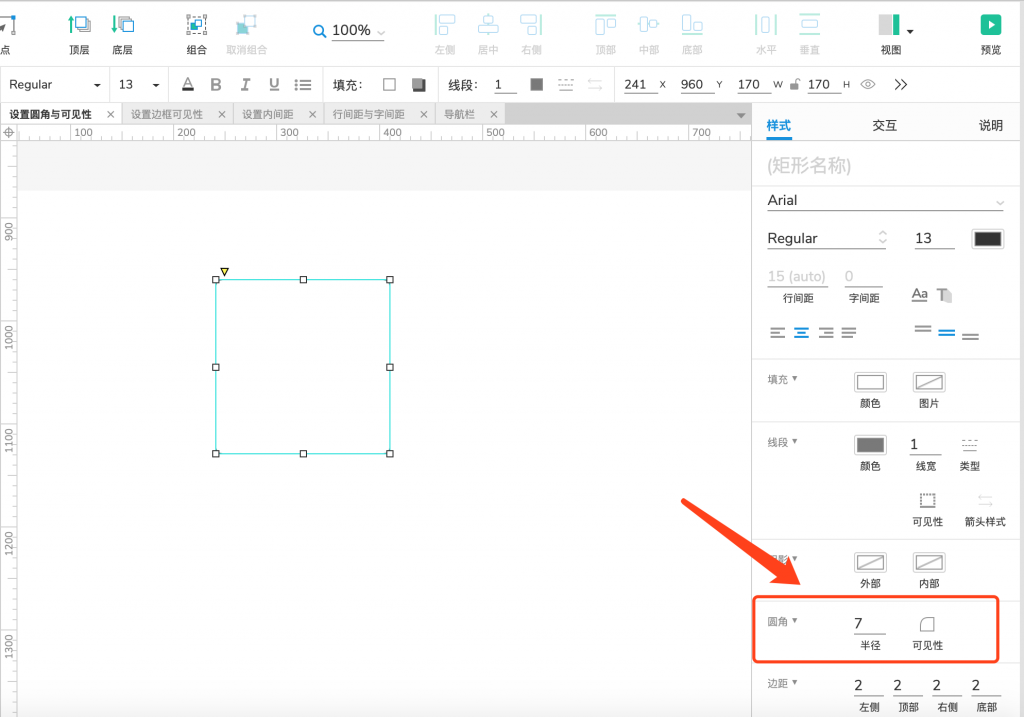Click the 填充 图片 fill image button
This screenshot has height=717, width=1024.
click(928, 382)
